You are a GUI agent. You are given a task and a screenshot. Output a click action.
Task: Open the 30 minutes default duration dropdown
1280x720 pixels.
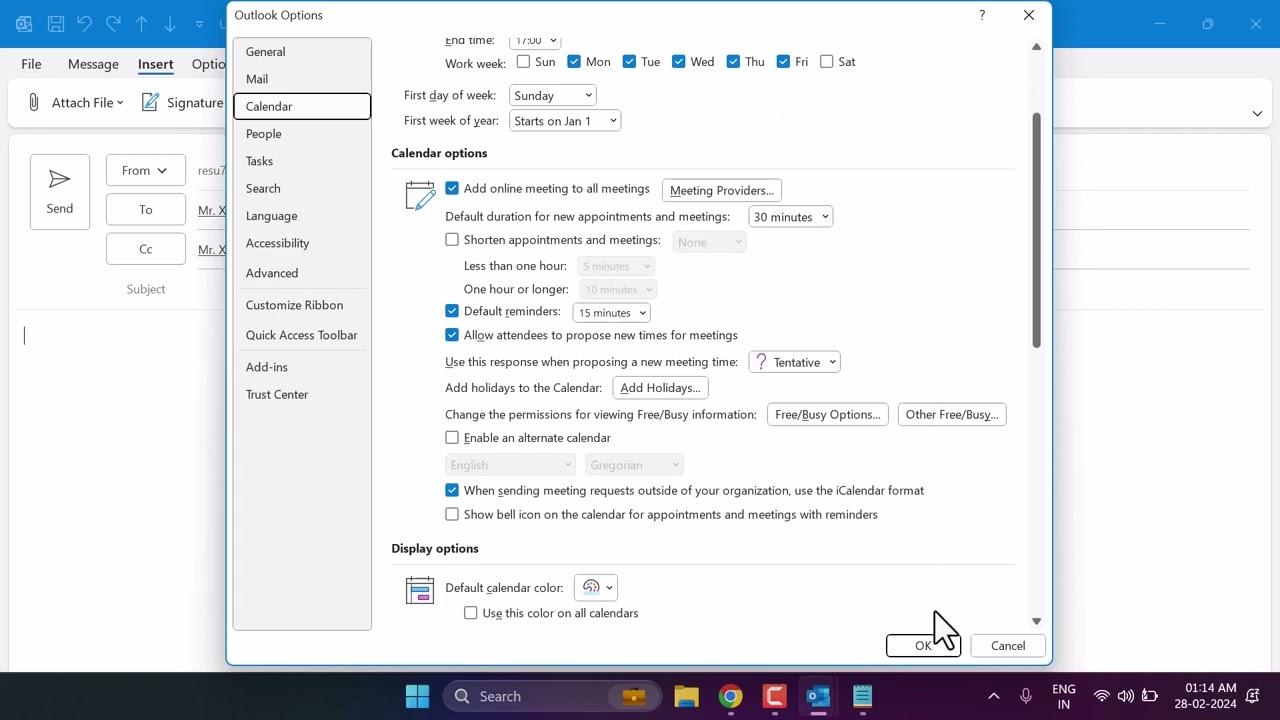click(x=791, y=217)
